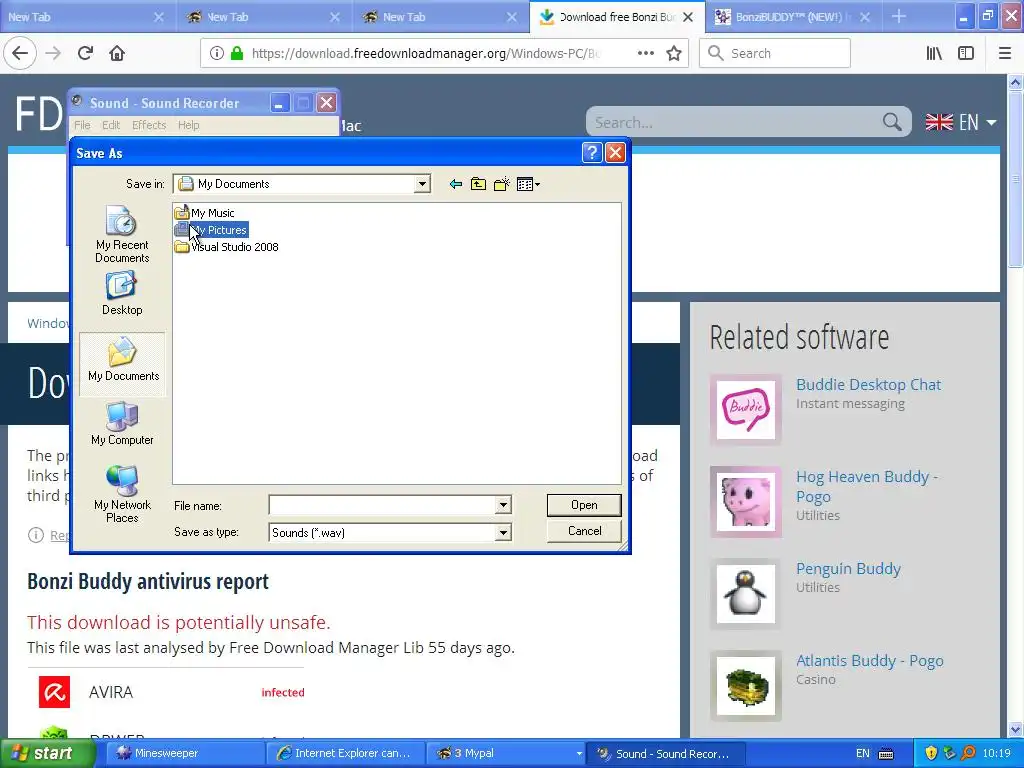Go up one folder level
The height and width of the screenshot is (768, 1024).
click(x=478, y=184)
